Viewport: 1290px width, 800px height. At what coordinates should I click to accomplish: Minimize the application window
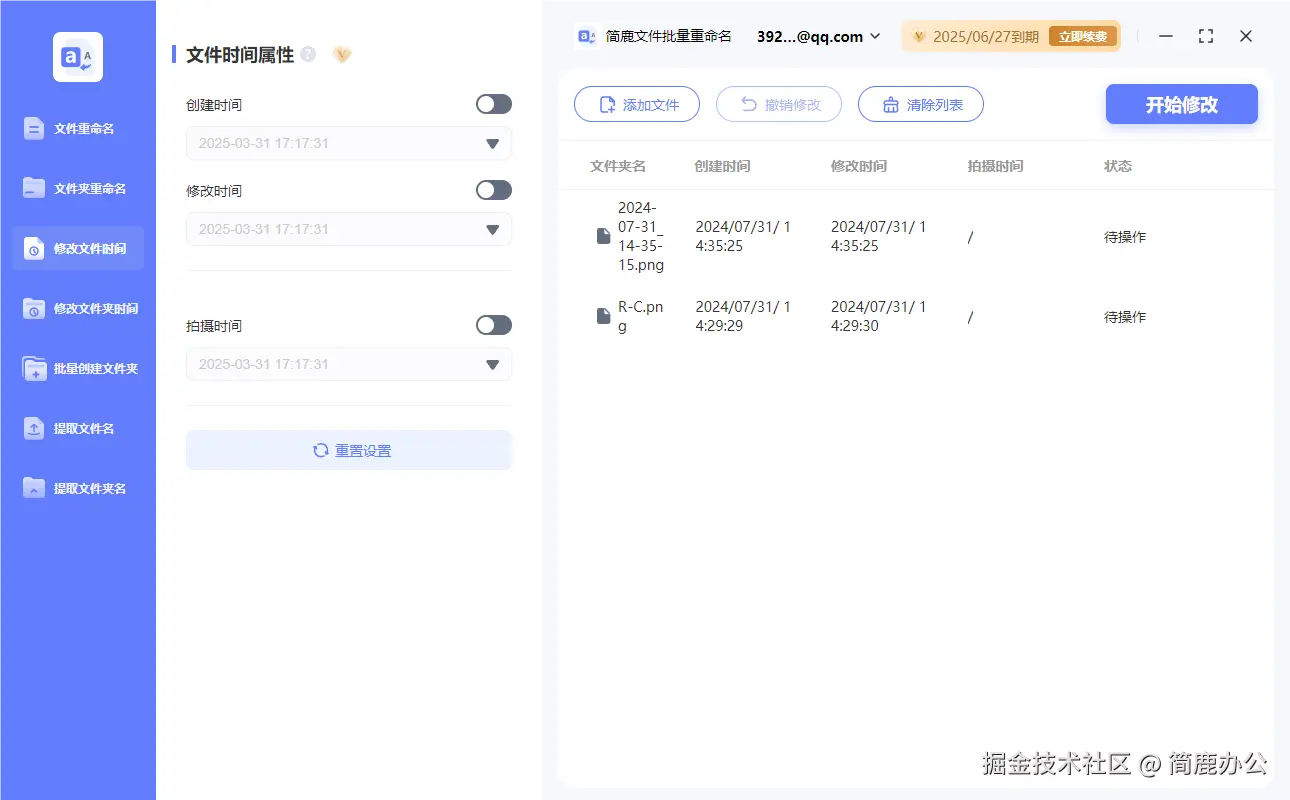click(x=1166, y=36)
